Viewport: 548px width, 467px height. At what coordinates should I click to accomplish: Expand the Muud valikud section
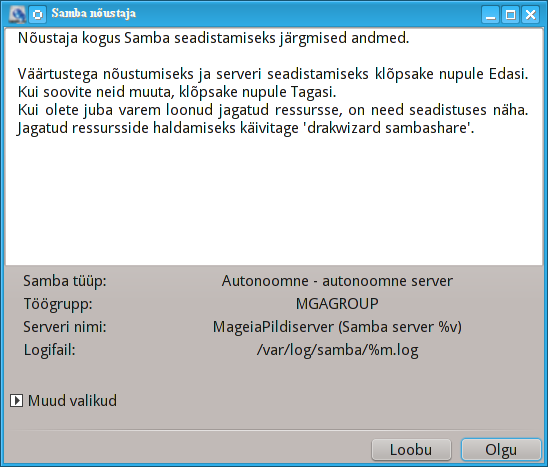point(16,401)
